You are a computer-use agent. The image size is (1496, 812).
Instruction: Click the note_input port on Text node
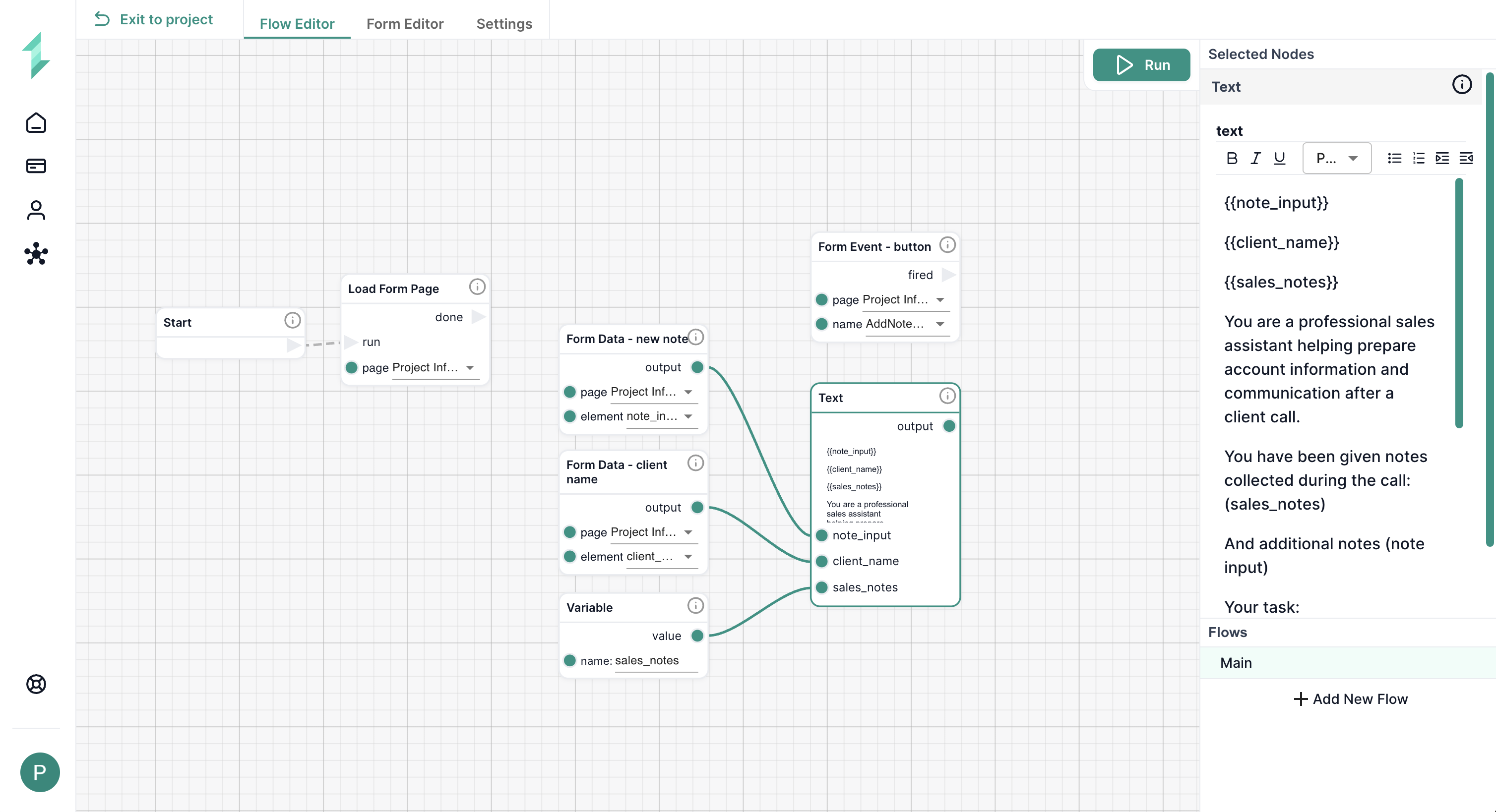[822, 535]
